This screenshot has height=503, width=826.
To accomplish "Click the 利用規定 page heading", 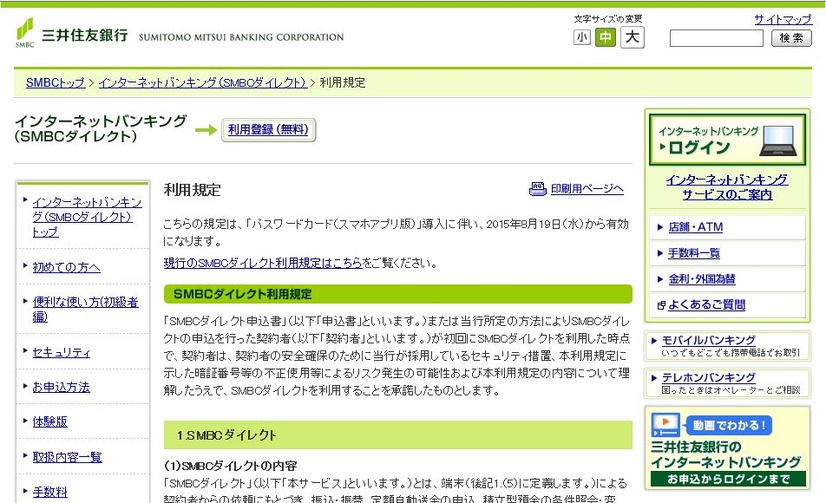I will pos(192,190).
